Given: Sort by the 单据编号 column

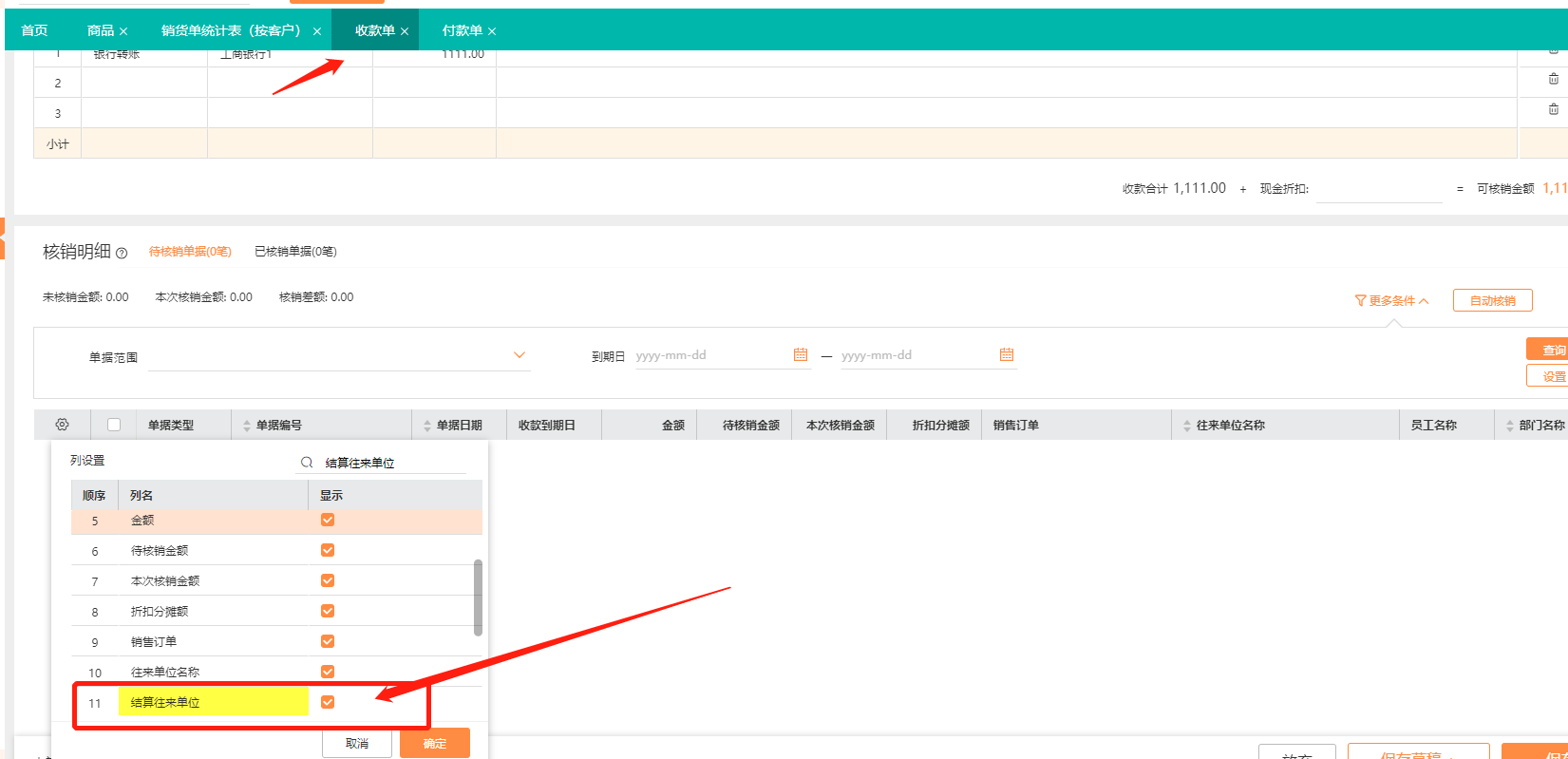Looking at the screenshot, I should pyautogui.click(x=248, y=426).
